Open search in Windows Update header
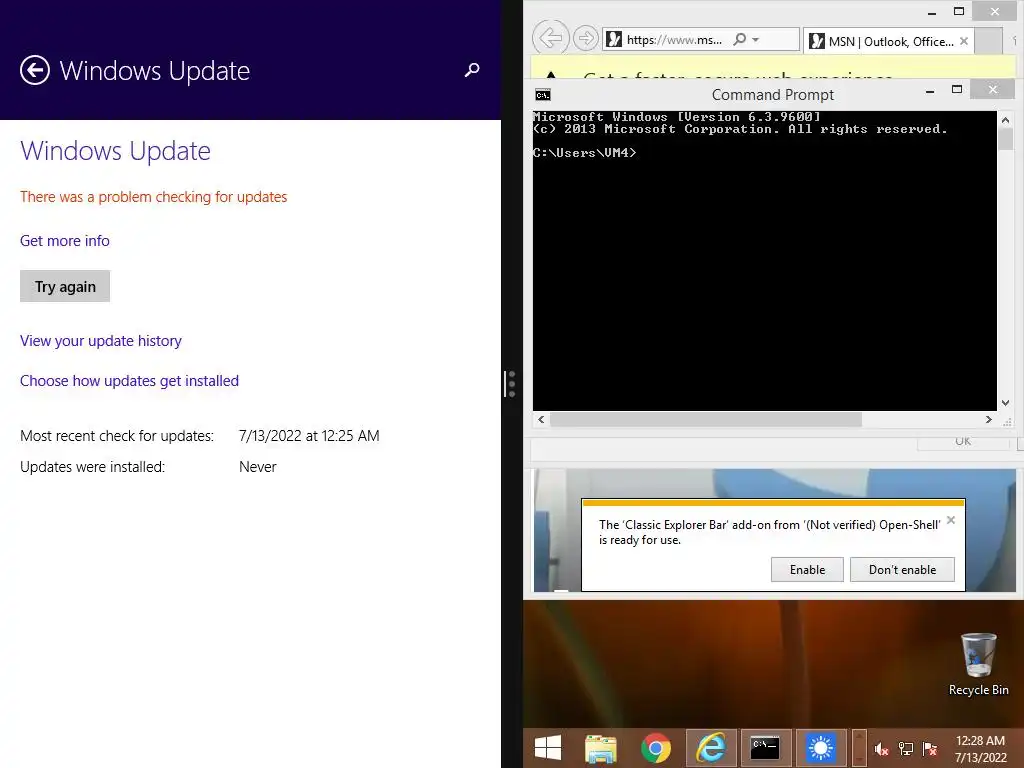The height and width of the screenshot is (768, 1024). tap(472, 70)
